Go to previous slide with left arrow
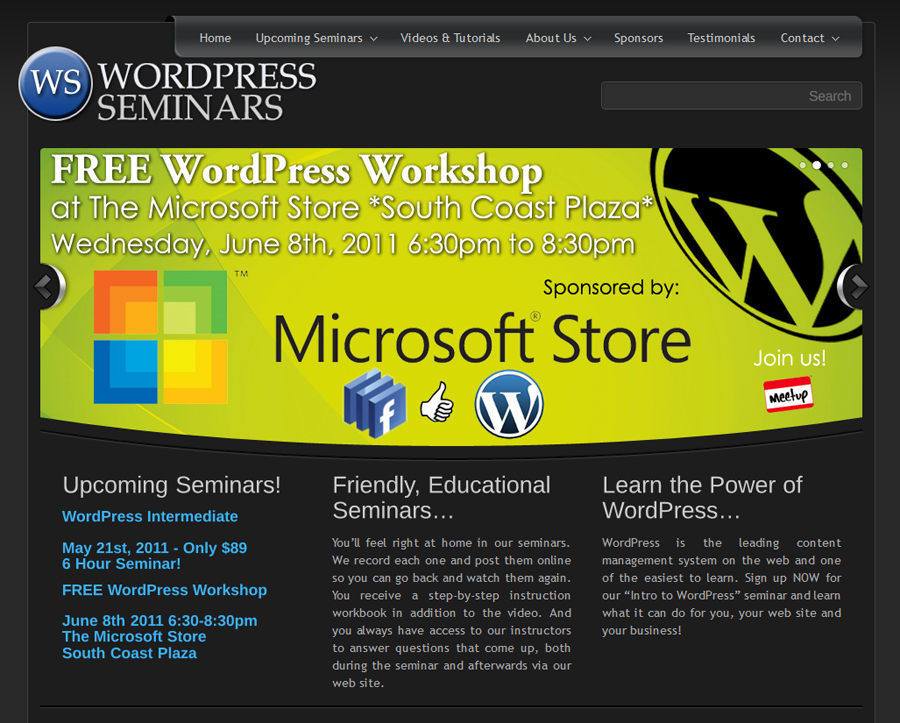Screen dimensions: 900x723 48,286
